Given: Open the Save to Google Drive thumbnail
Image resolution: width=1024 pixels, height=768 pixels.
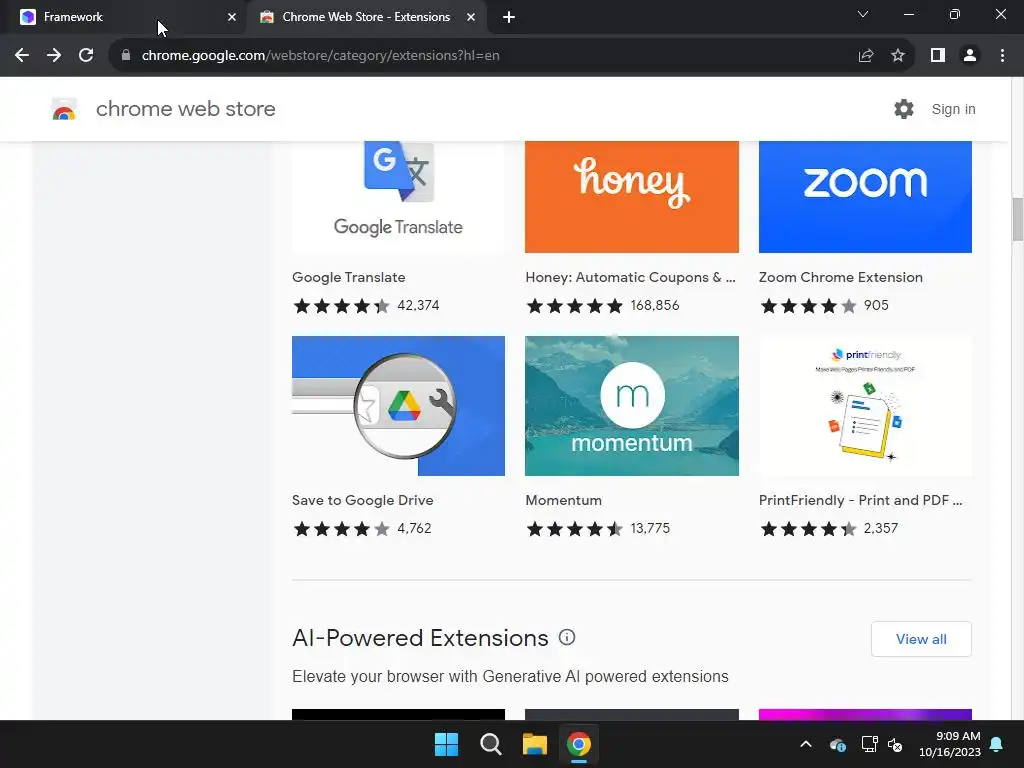Looking at the screenshot, I should [398, 406].
